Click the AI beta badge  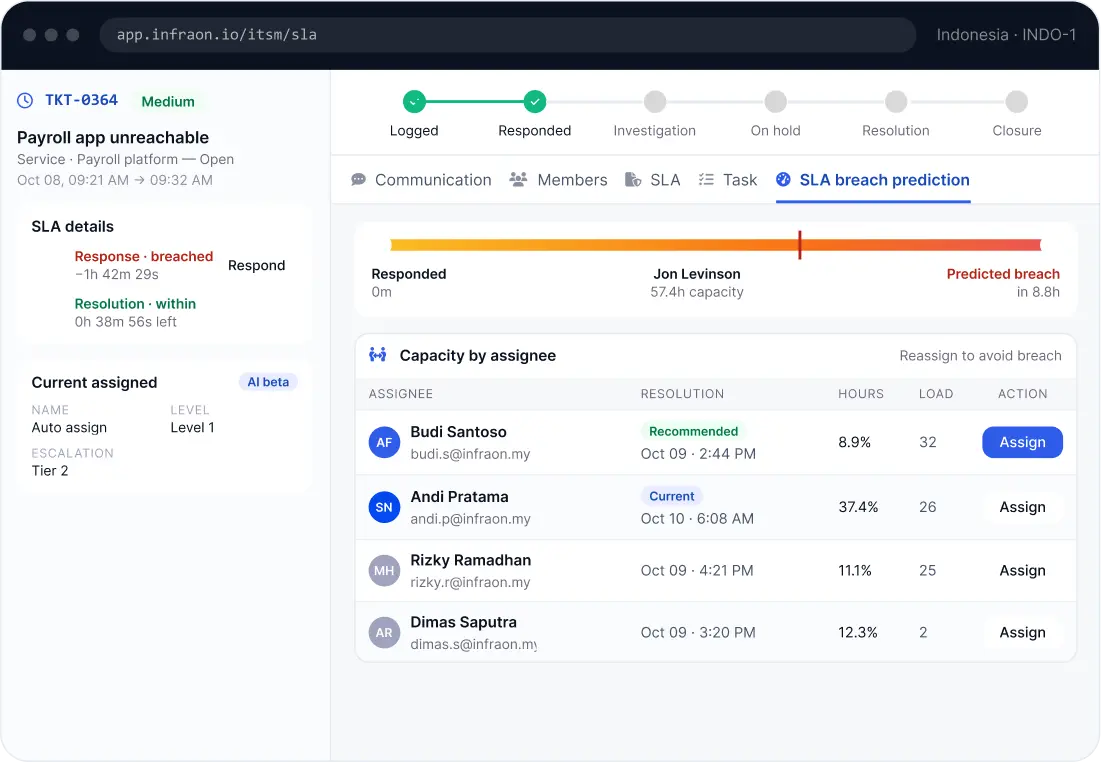coord(268,382)
